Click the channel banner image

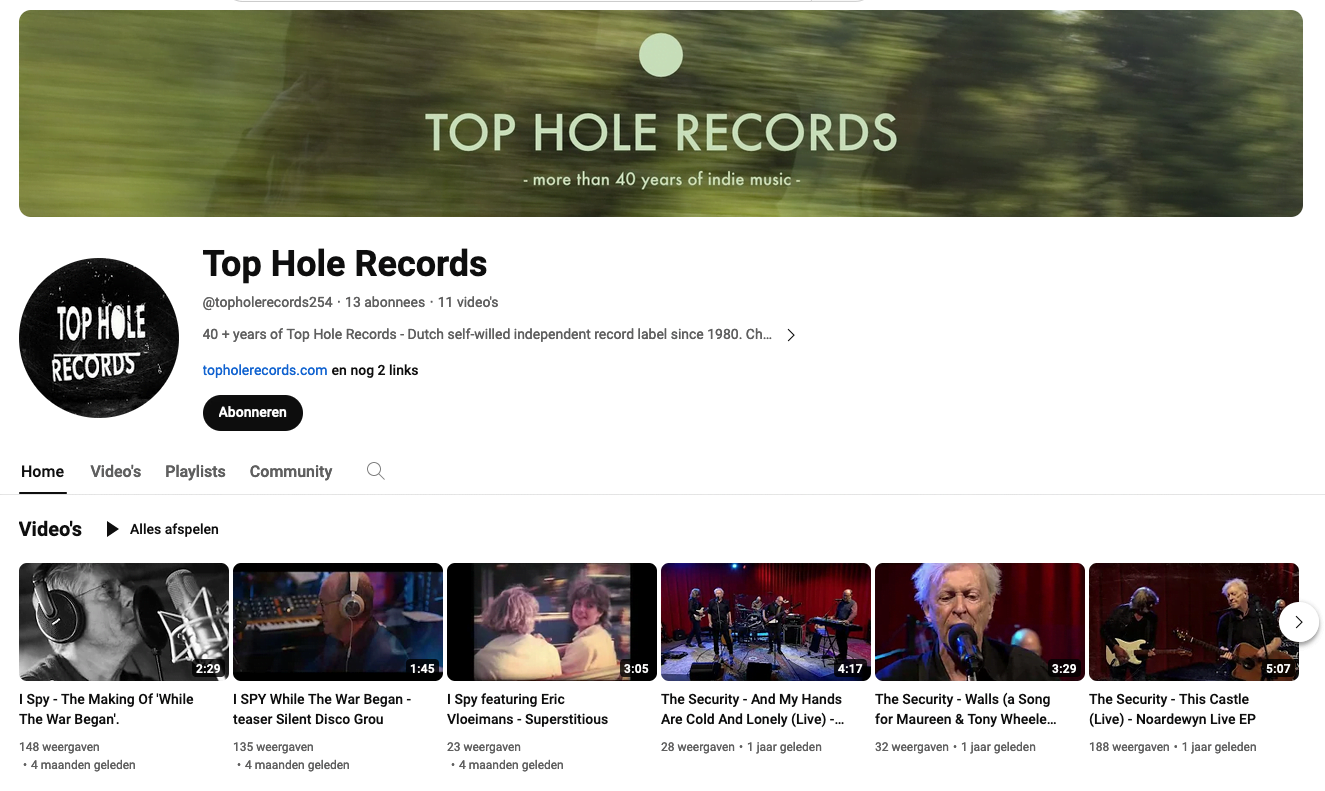(661, 113)
